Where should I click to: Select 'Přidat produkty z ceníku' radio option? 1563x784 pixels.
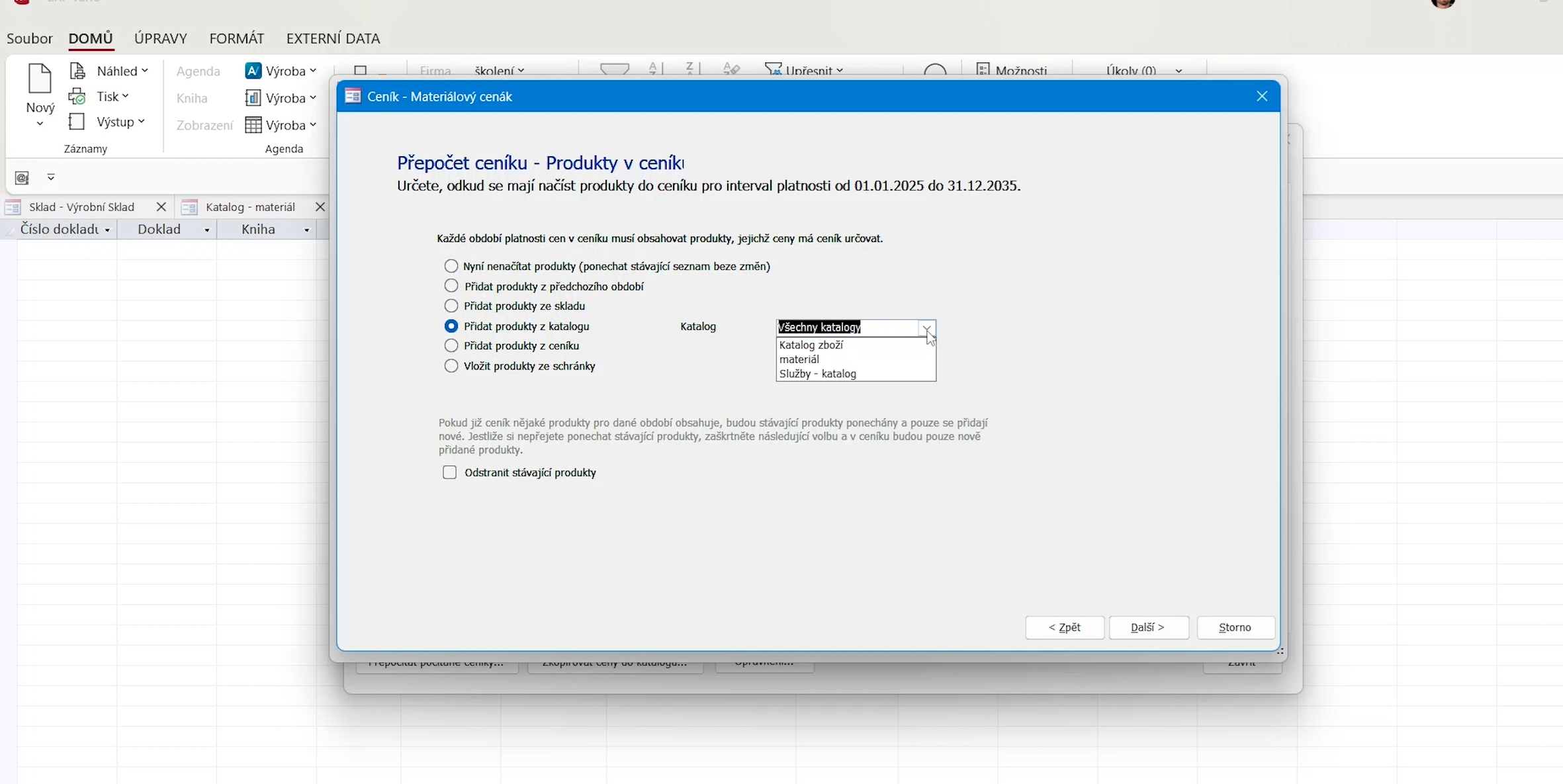pyautogui.click(x=451, y=346)
